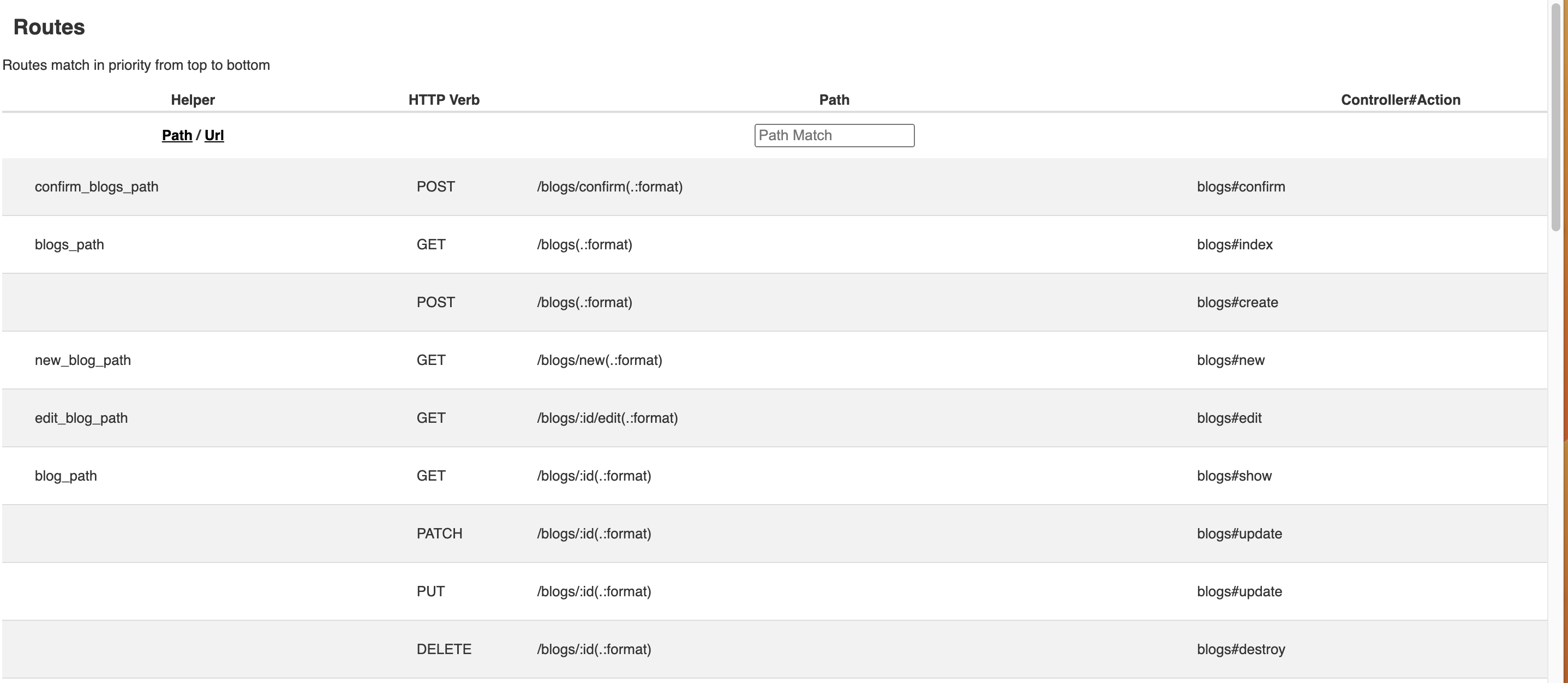
Task: Click the blog_path helper cell
Action: [65, 476]
